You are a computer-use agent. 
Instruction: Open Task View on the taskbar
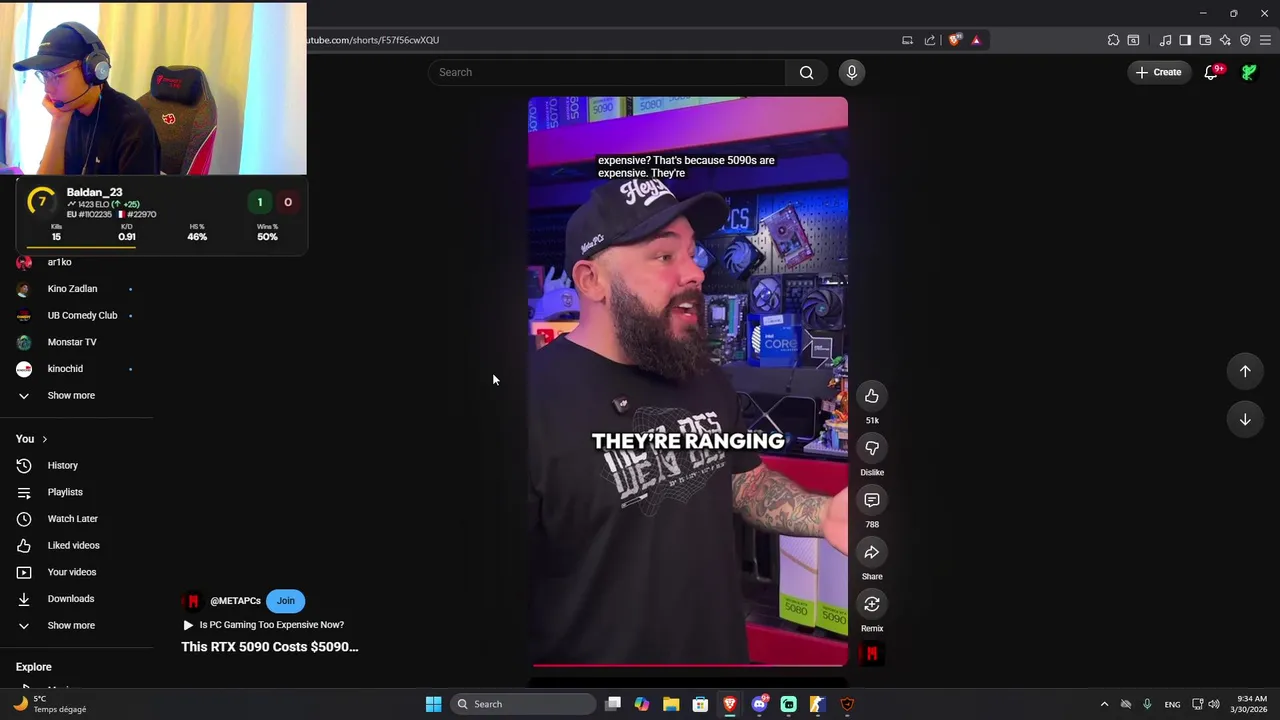[x=613, y=704]
